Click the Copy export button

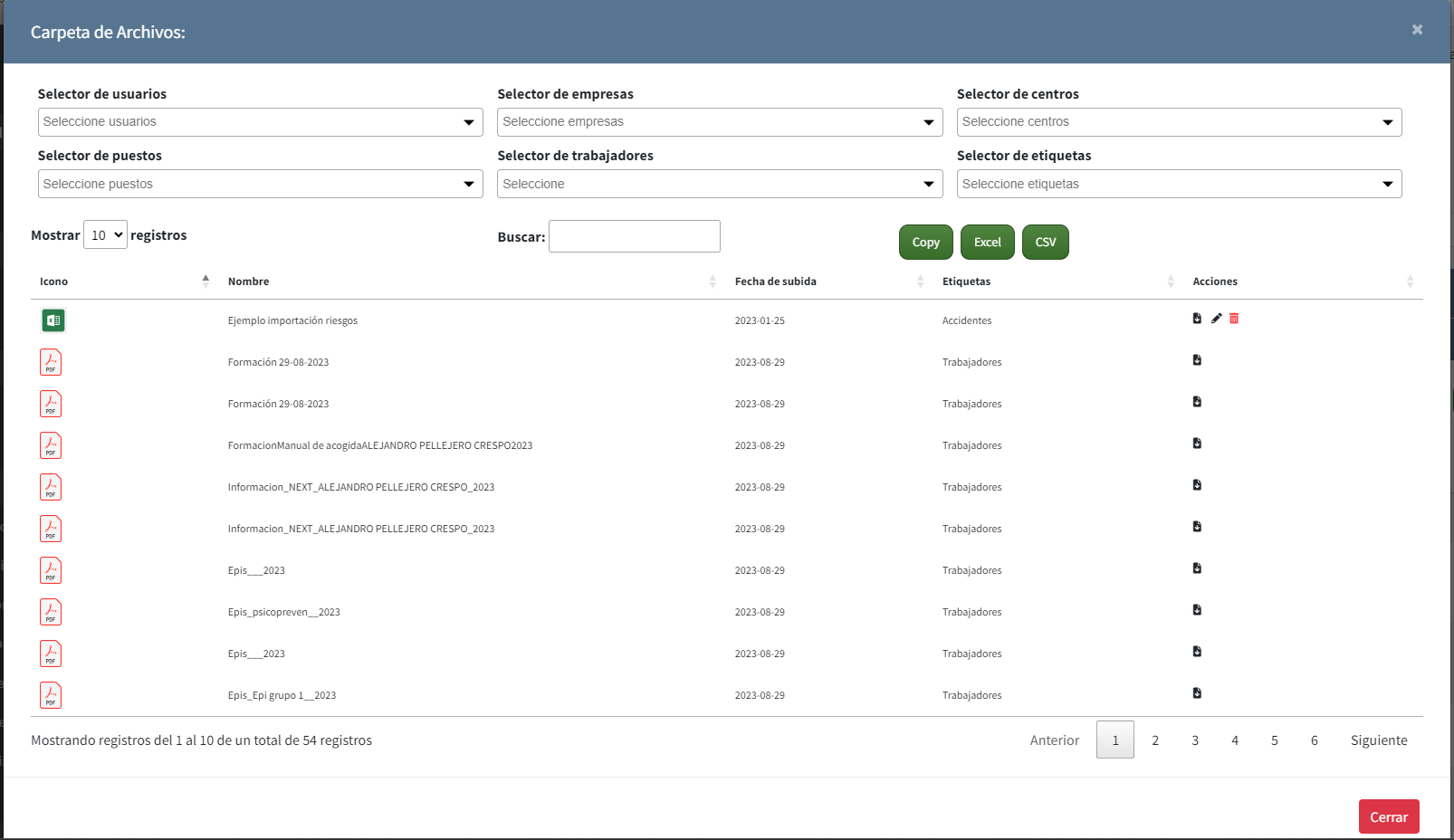pos(926,242)
